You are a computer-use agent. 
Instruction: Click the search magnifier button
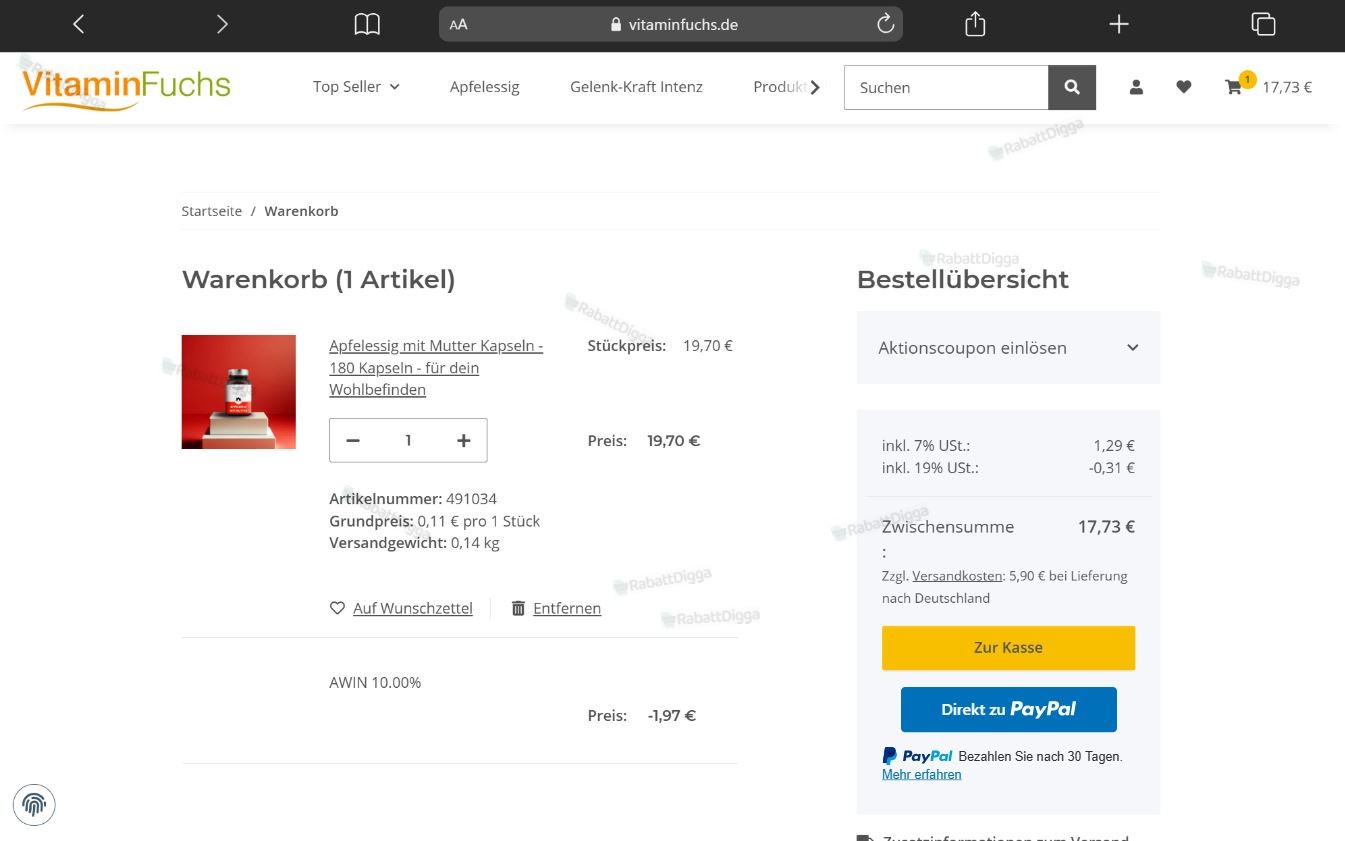coord(1072,87)
